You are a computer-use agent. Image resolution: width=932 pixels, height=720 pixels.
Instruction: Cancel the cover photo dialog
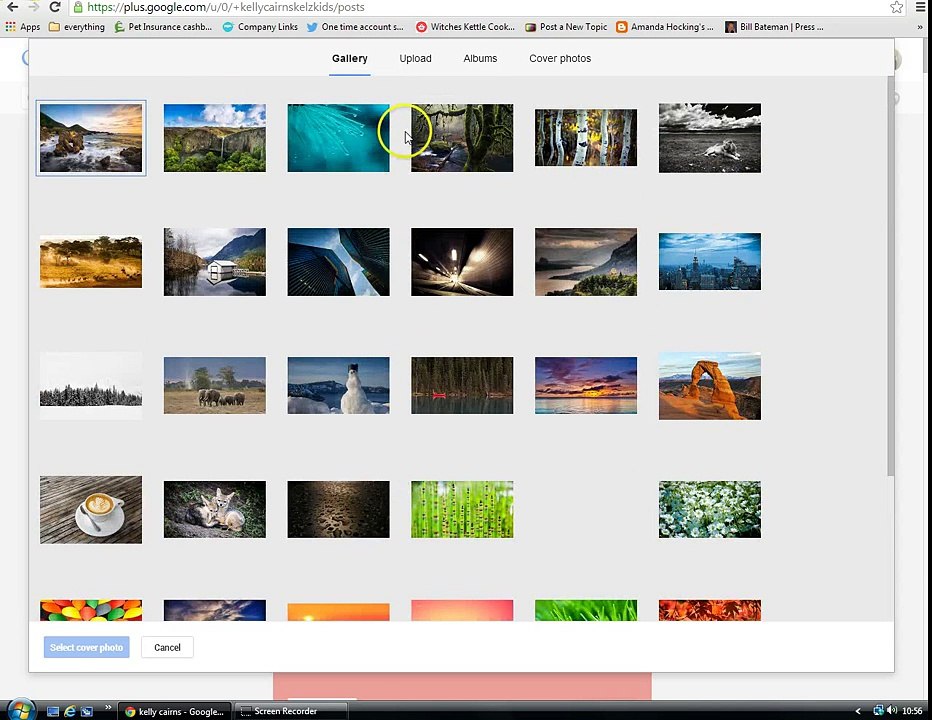point(167,647)
